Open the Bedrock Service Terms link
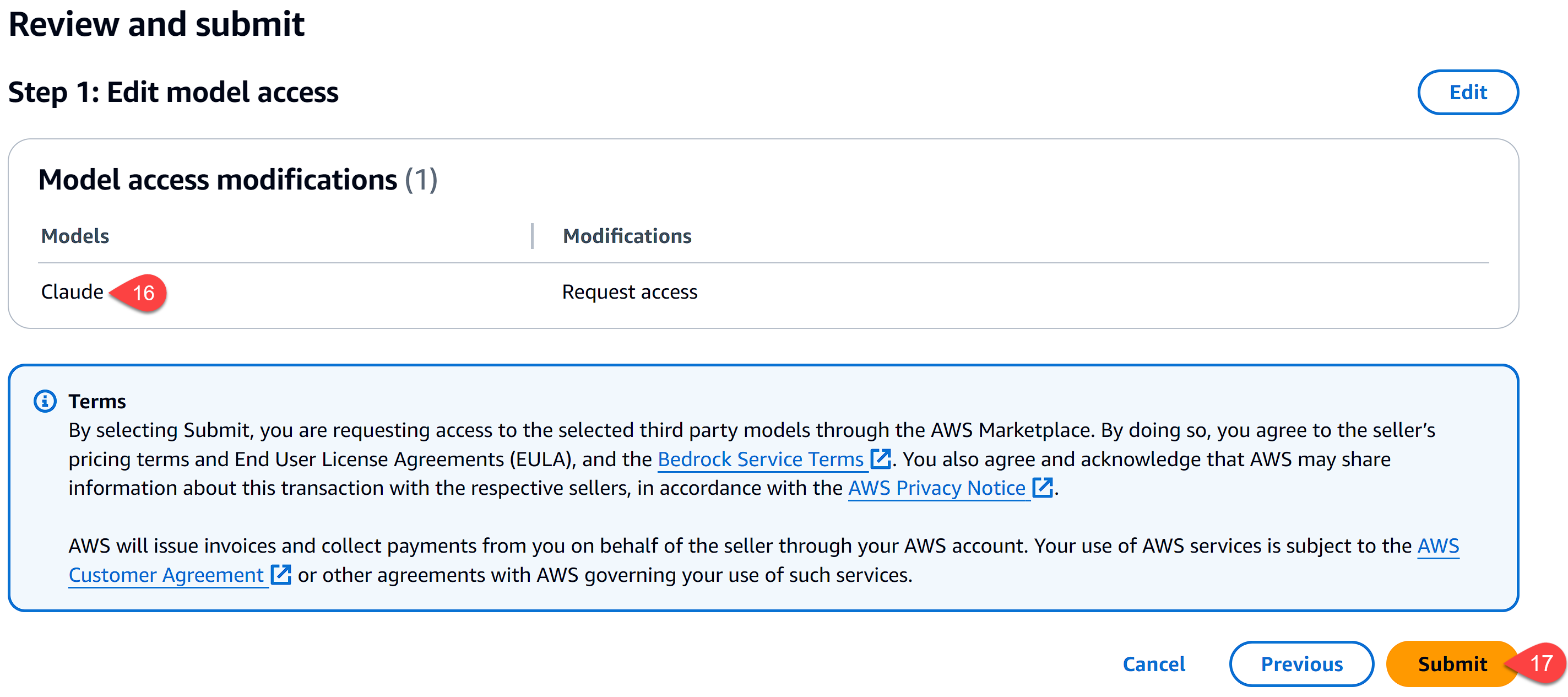This screenshot has height=697, width=1568. tap(760, 459)
